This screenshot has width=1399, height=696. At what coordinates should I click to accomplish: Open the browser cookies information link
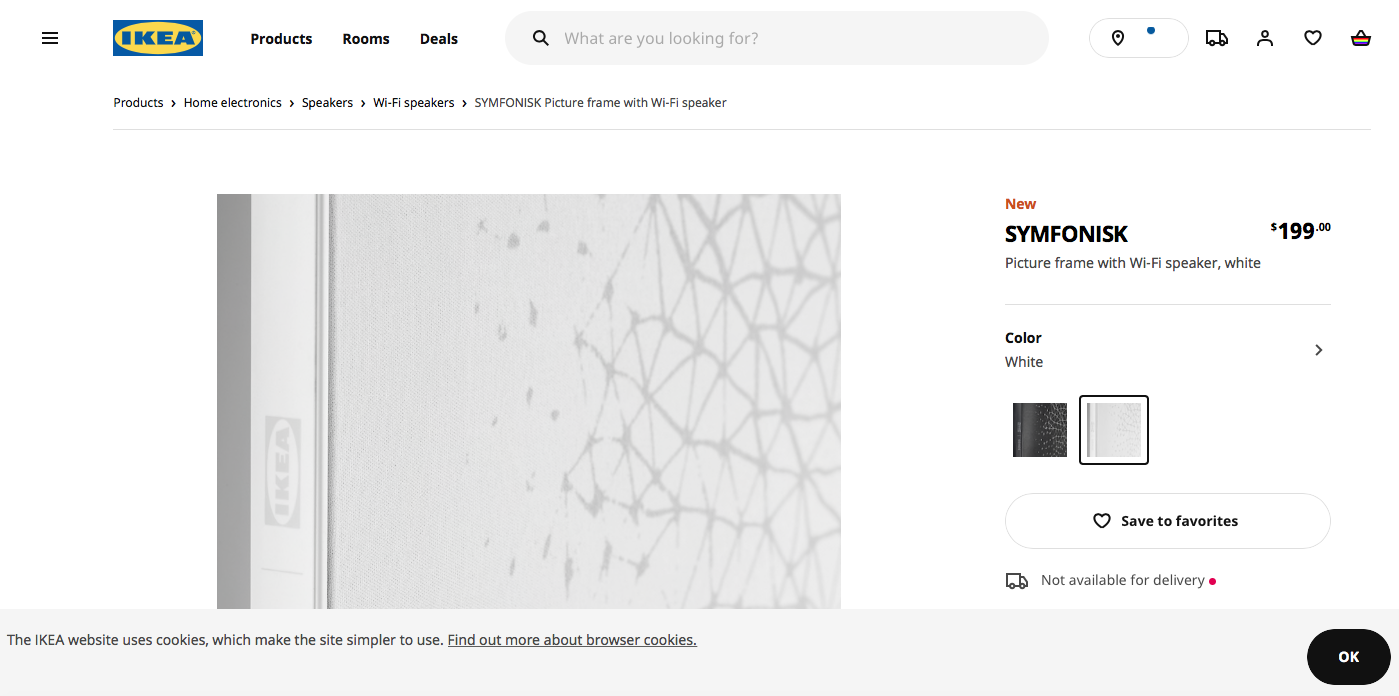[x=572, y=640]
